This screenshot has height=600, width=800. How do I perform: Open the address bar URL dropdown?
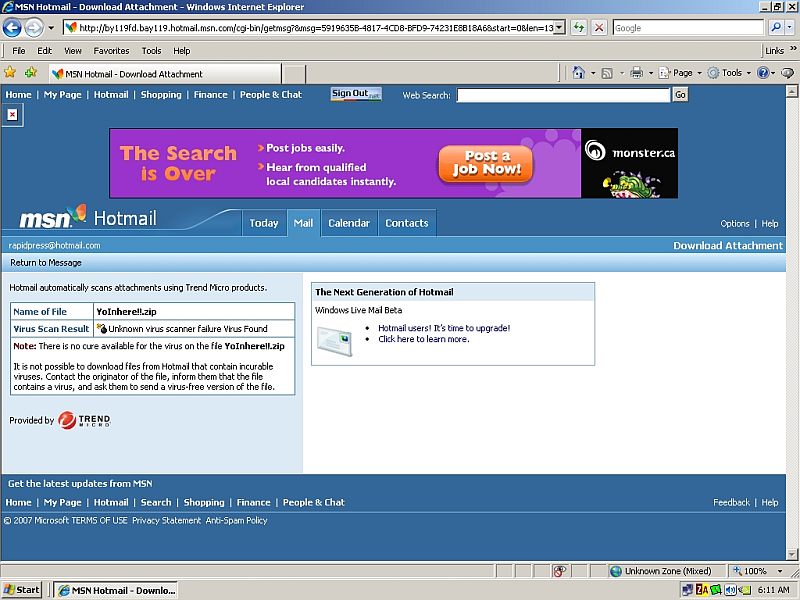click(558, 28)
